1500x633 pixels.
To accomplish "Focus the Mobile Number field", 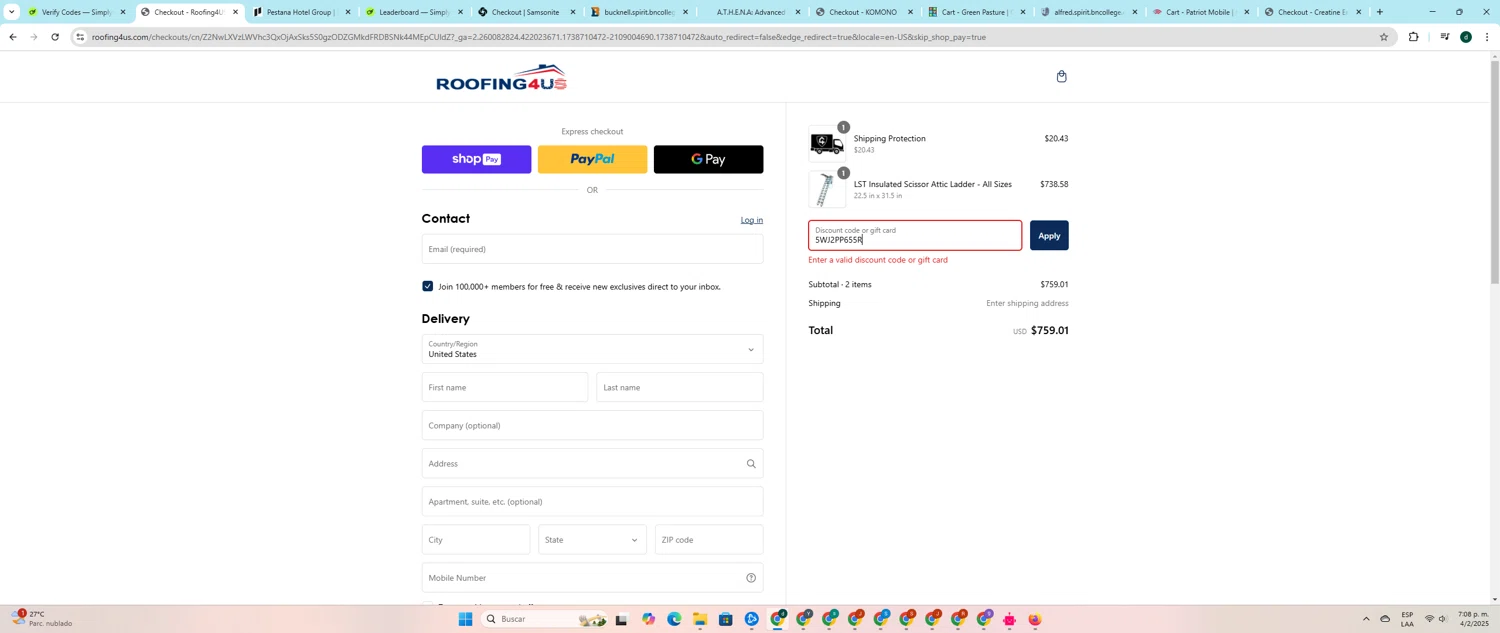I will click(592, 578).
